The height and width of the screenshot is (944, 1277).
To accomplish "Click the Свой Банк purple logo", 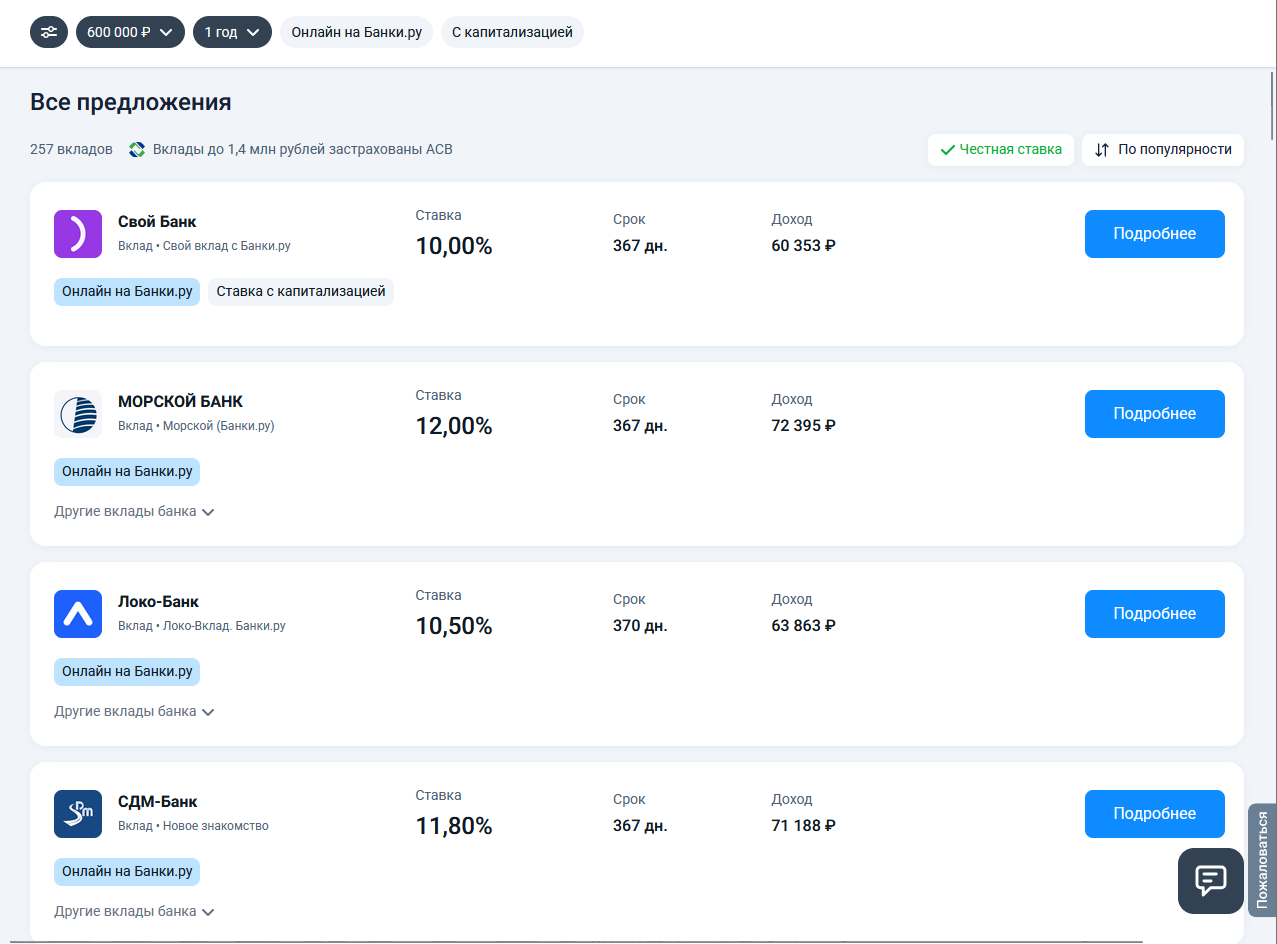I will click(x=78, y=234).
